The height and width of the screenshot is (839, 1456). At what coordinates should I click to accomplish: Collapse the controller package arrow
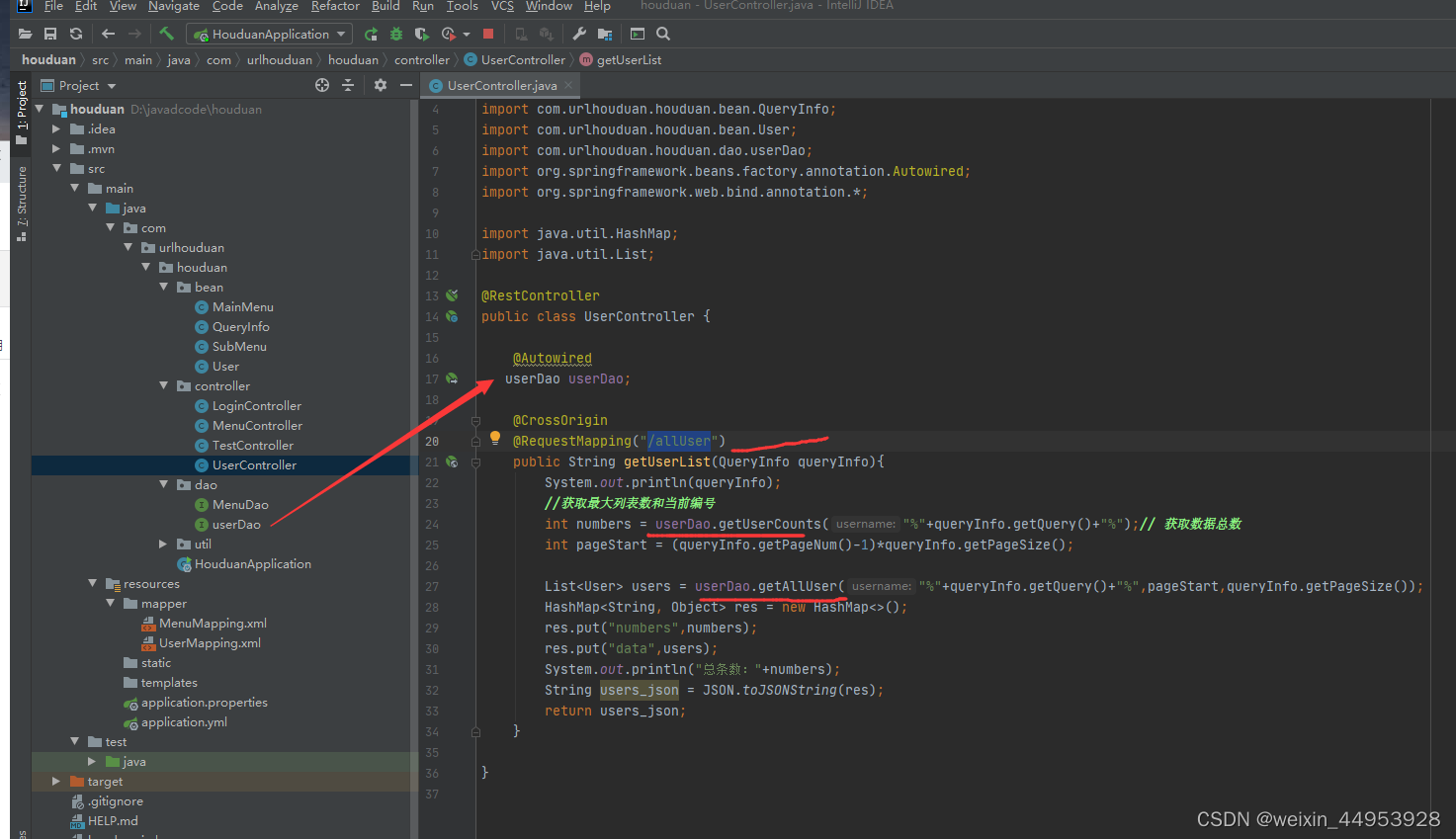click(x=163, y=386)
